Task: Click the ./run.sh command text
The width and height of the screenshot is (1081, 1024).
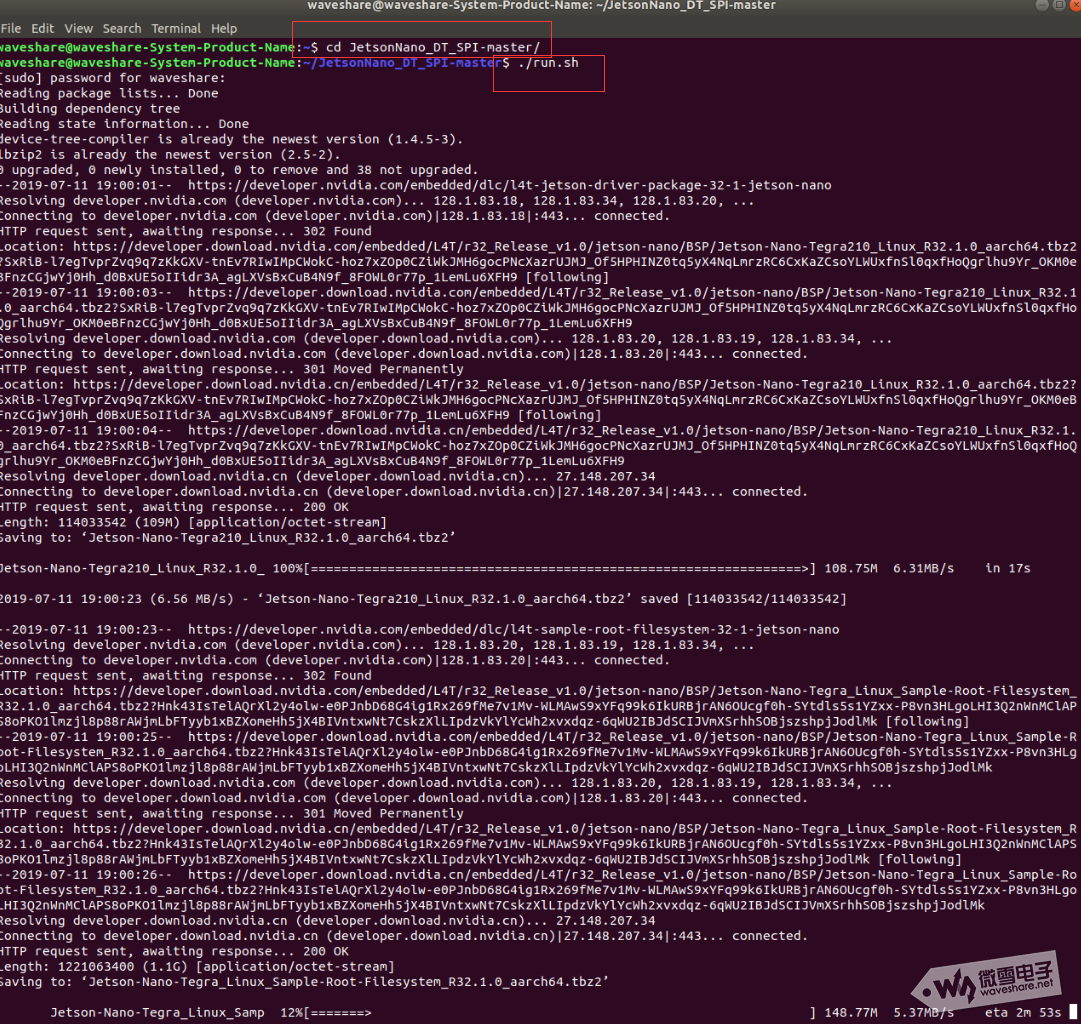Action: 549,63
